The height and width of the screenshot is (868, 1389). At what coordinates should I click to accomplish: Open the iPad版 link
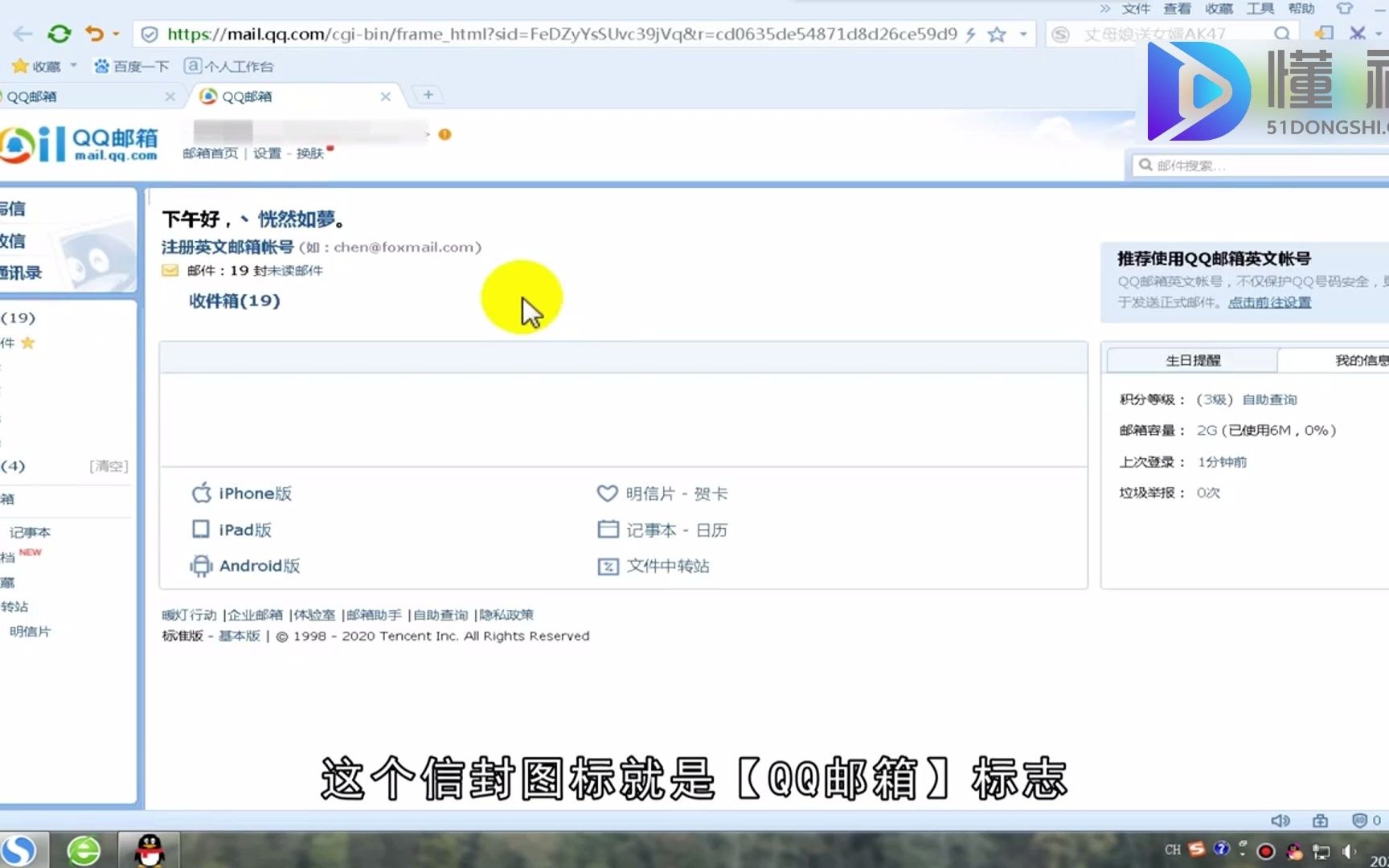[231, 530]
